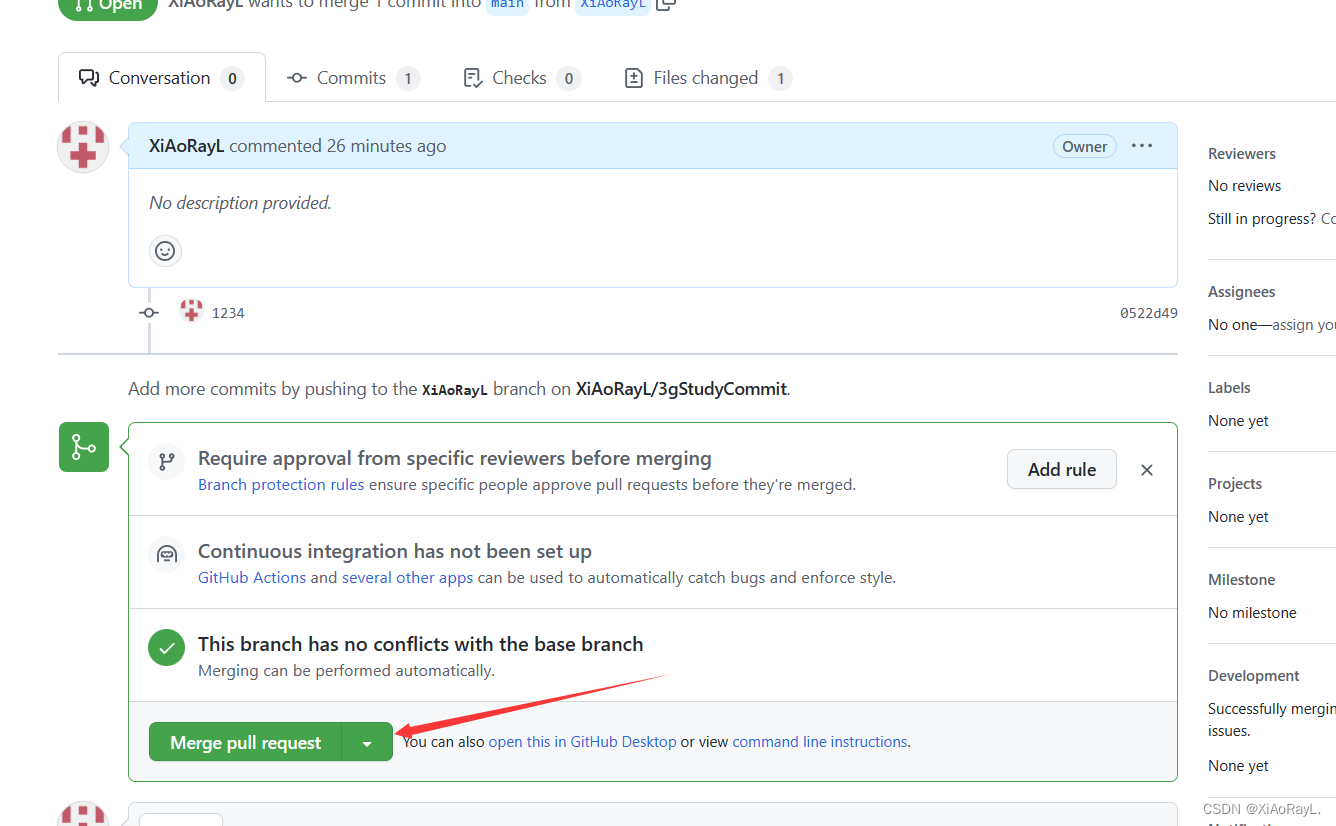Click 'No reviews' text in sidebar

1244,186
